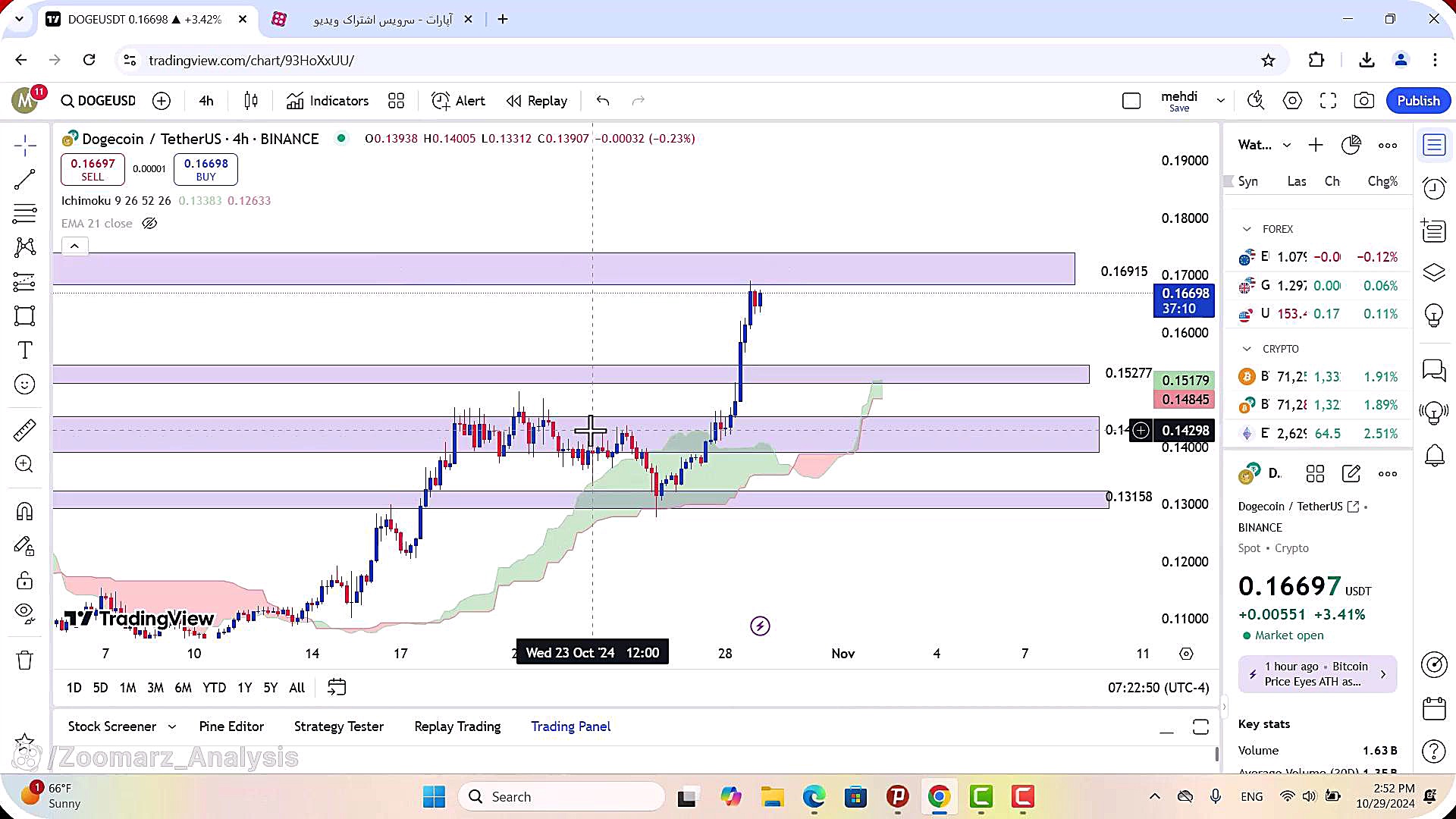Screen dimensions: 1456x819
Task: Open the candlestick chart type menu
Action: point(251,101)
